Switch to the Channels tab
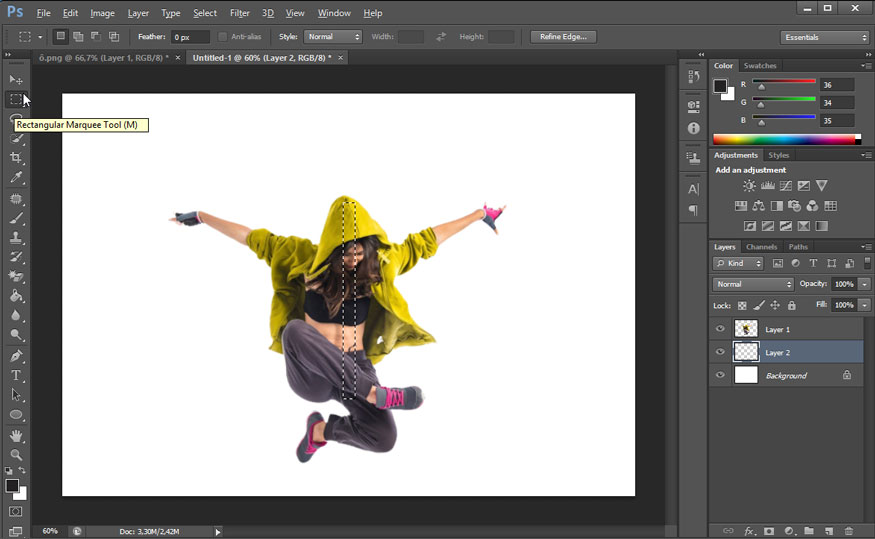 click(761, 247)
